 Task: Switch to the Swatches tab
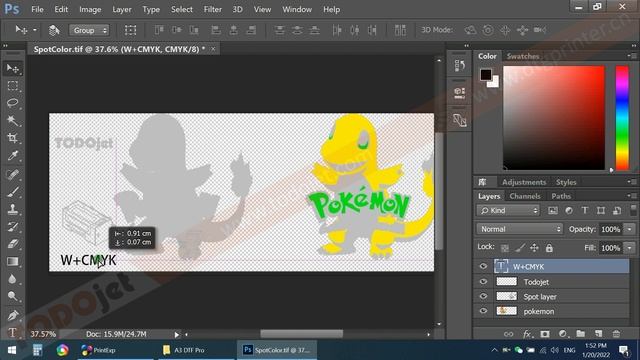[x=523, y=56]
